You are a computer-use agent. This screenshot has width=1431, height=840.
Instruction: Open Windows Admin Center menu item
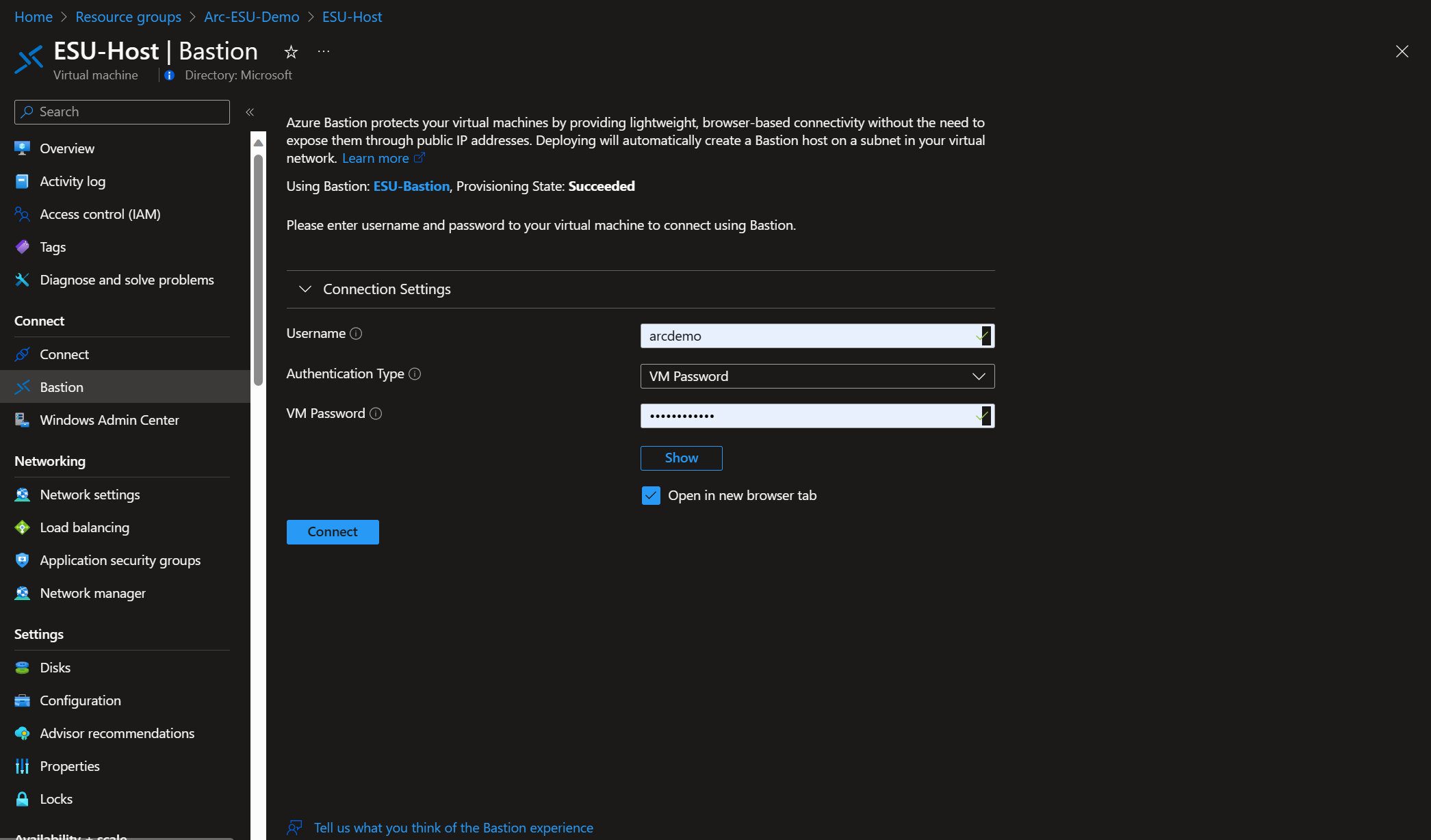click(109, 420)
